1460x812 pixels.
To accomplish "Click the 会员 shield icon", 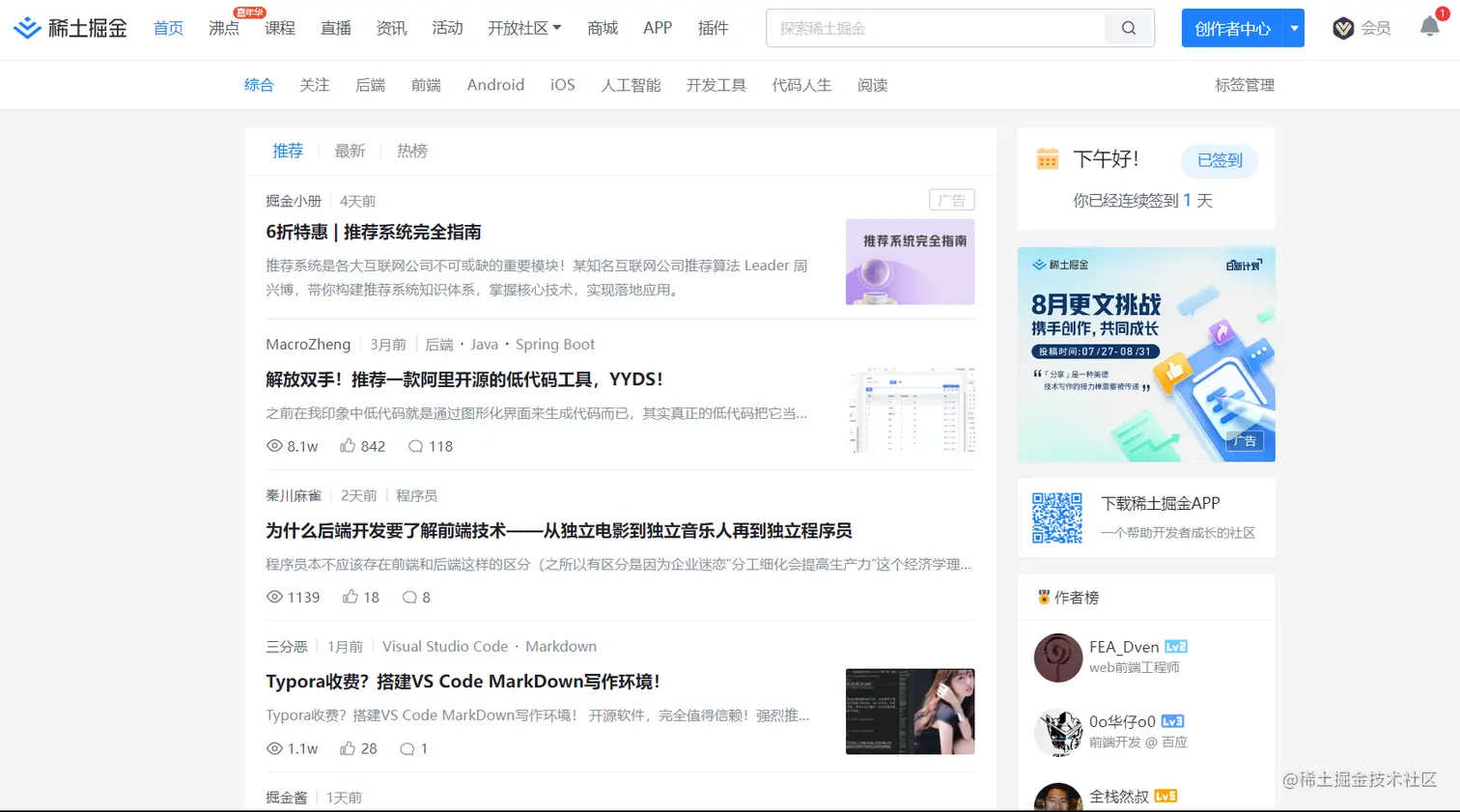I will [1343, 28].
